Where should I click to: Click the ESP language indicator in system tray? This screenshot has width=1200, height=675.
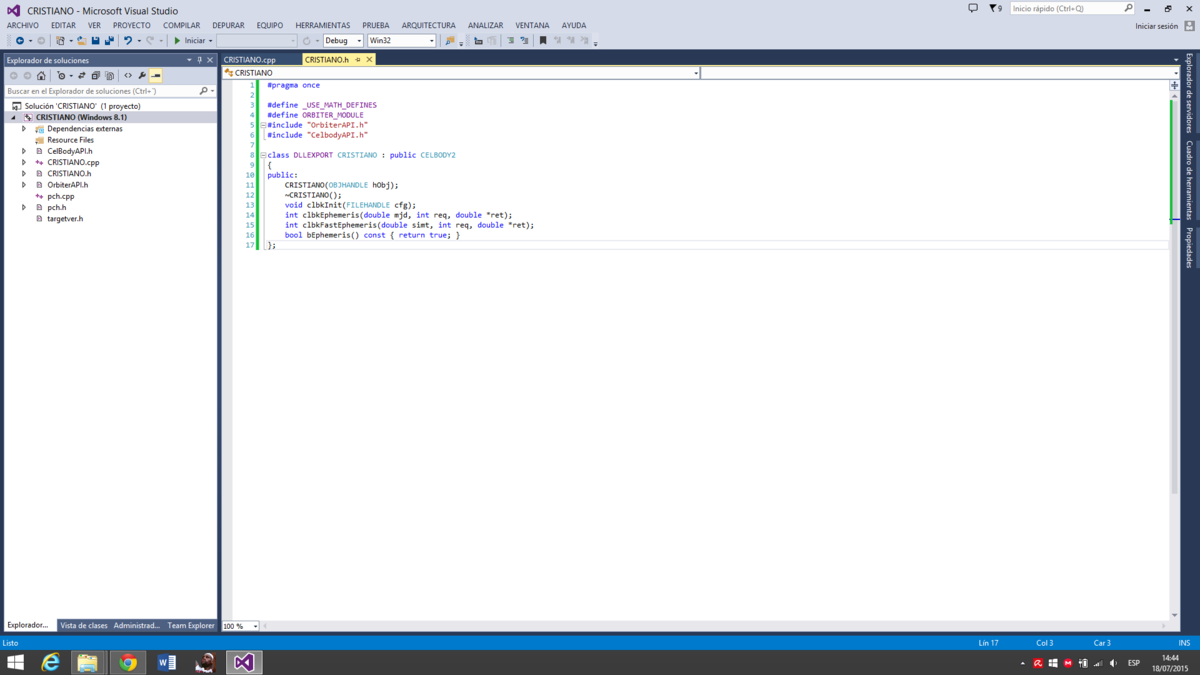(1134, 663)
